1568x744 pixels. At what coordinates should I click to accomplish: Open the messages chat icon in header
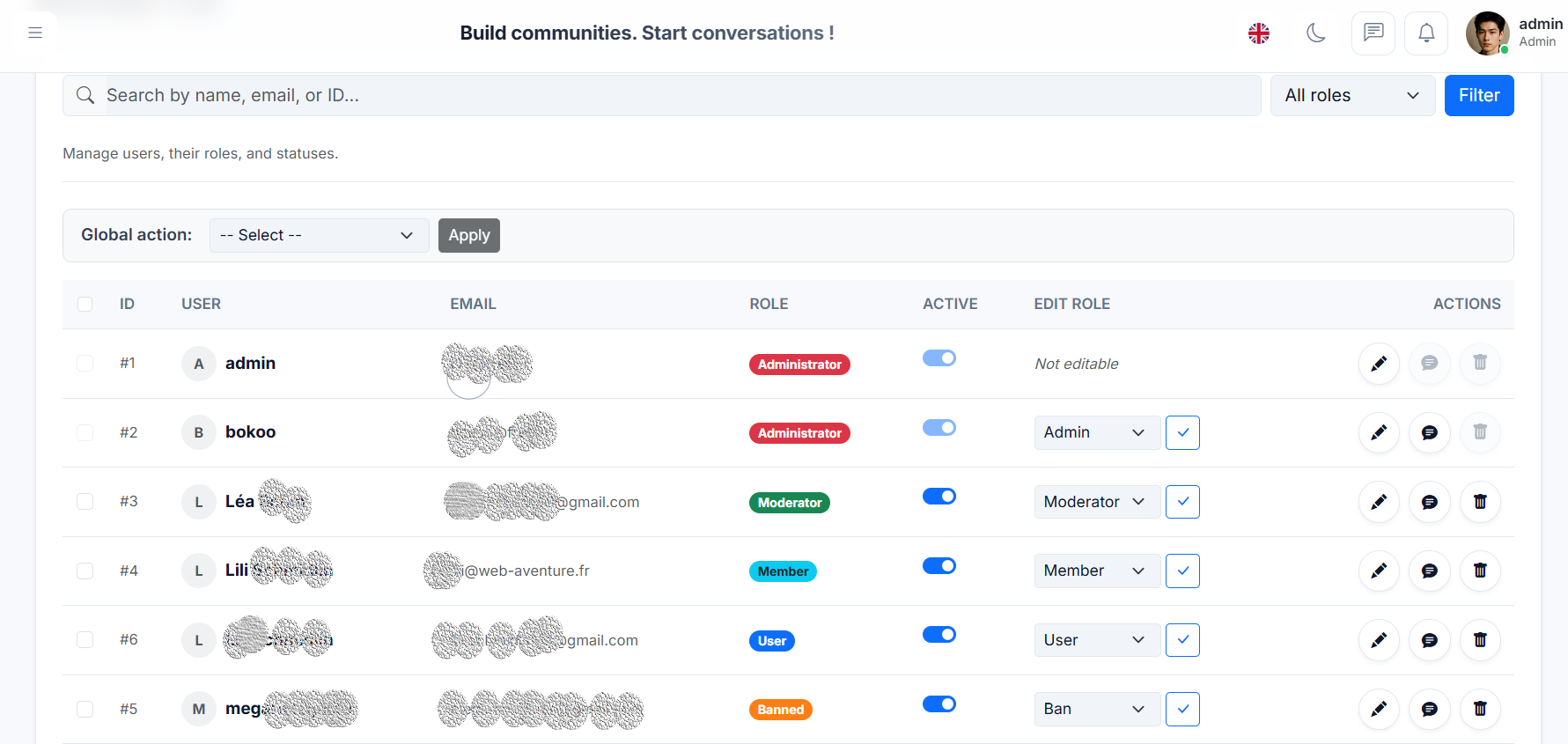pos(1373,33)
